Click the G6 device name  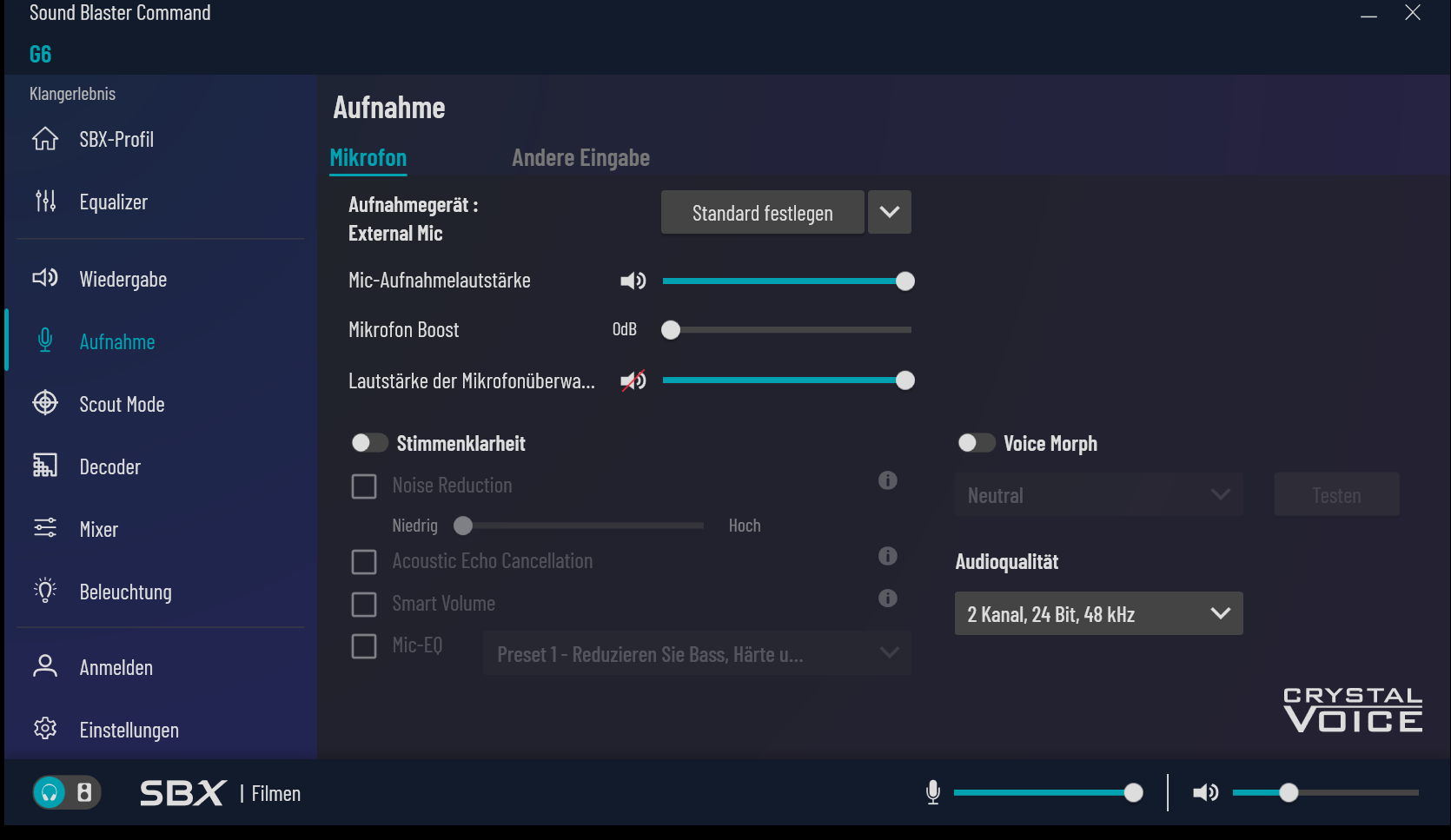pos(40,54)
